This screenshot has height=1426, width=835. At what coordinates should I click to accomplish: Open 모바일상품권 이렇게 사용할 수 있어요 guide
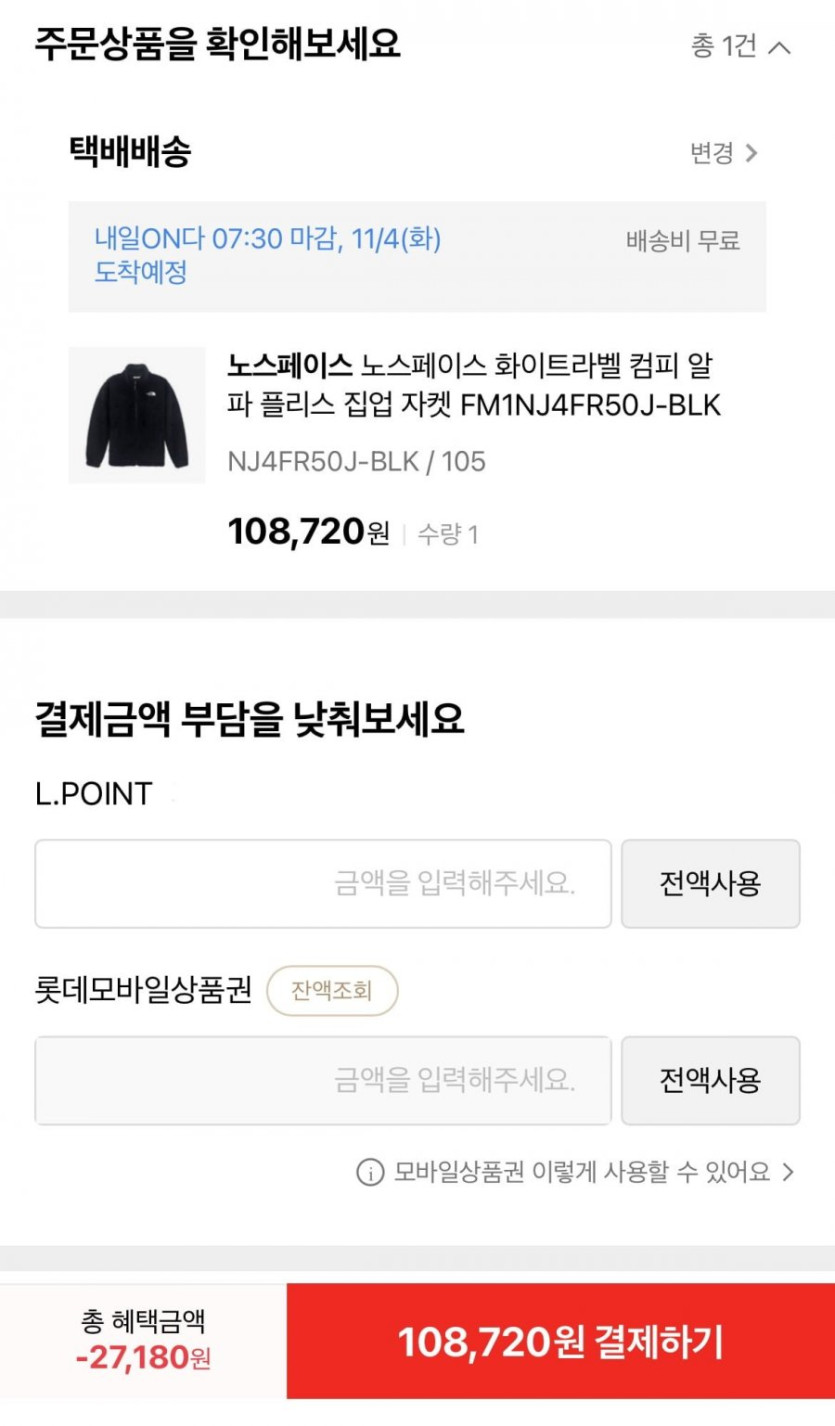tap(581, 1172)
